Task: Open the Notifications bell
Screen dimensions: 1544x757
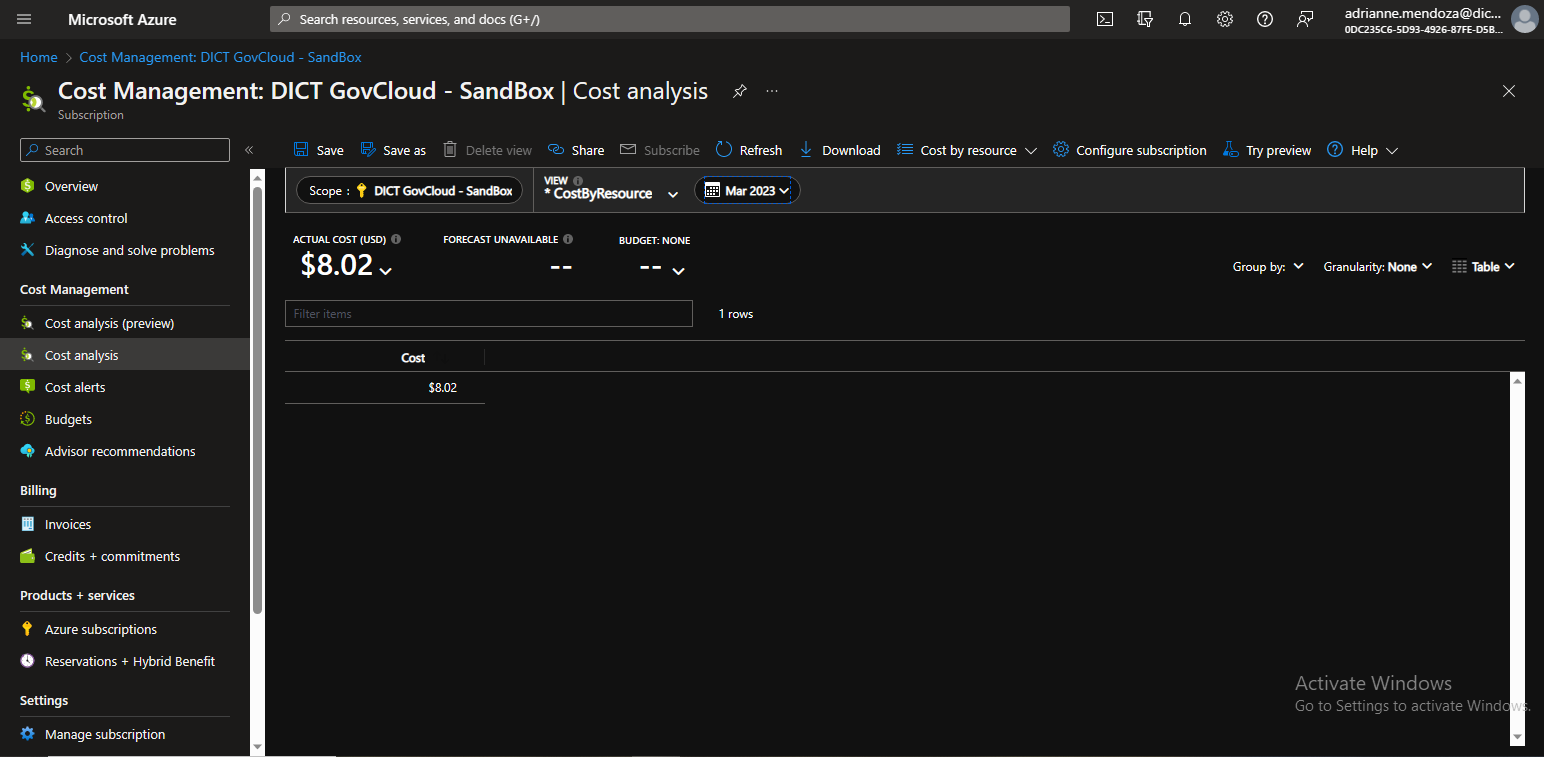Action: pos(1185,19)
